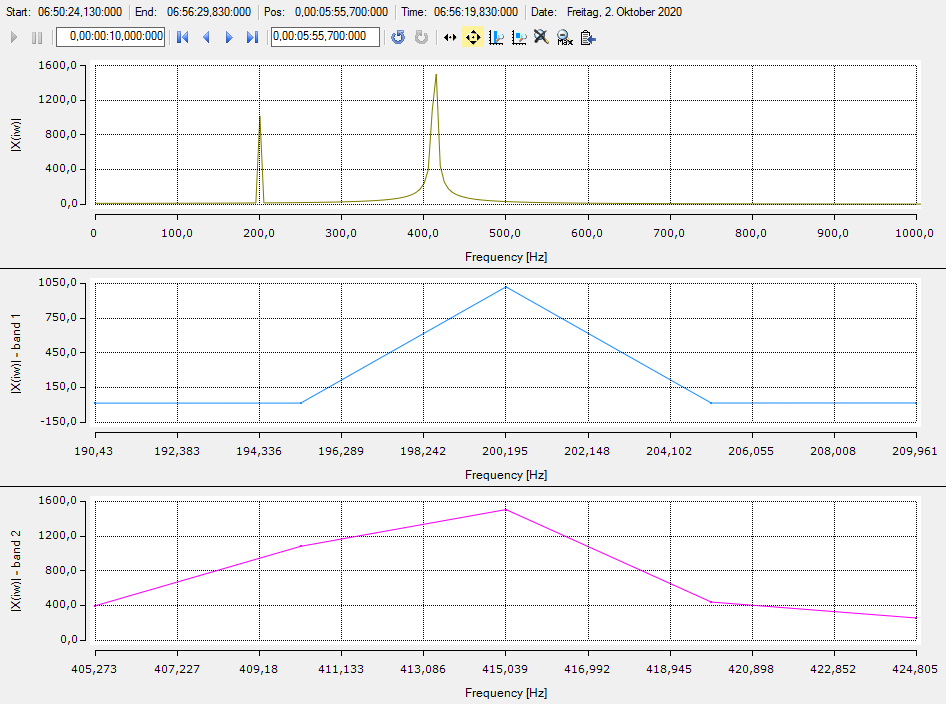Screen dimensions: 946x704
Task: Click the date Freitag, 2. Oktober 2020
Action: tap(624, 12)
